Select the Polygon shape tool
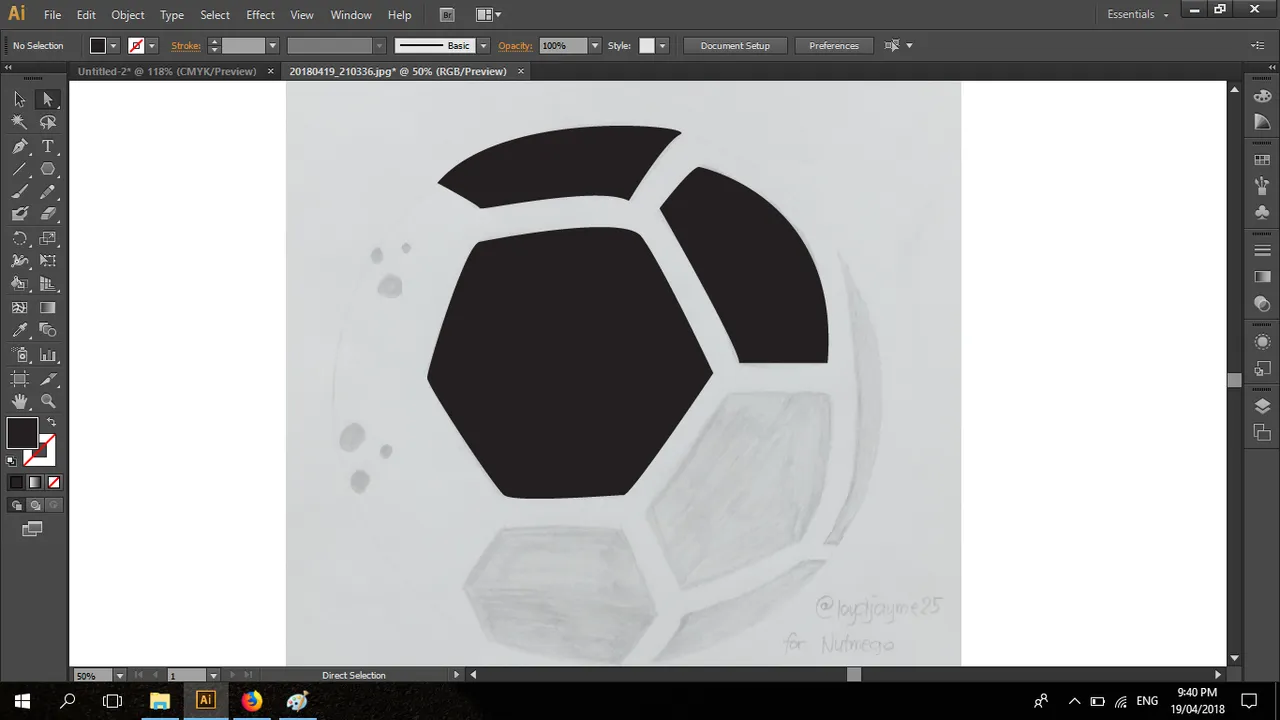 click(47, 169)
